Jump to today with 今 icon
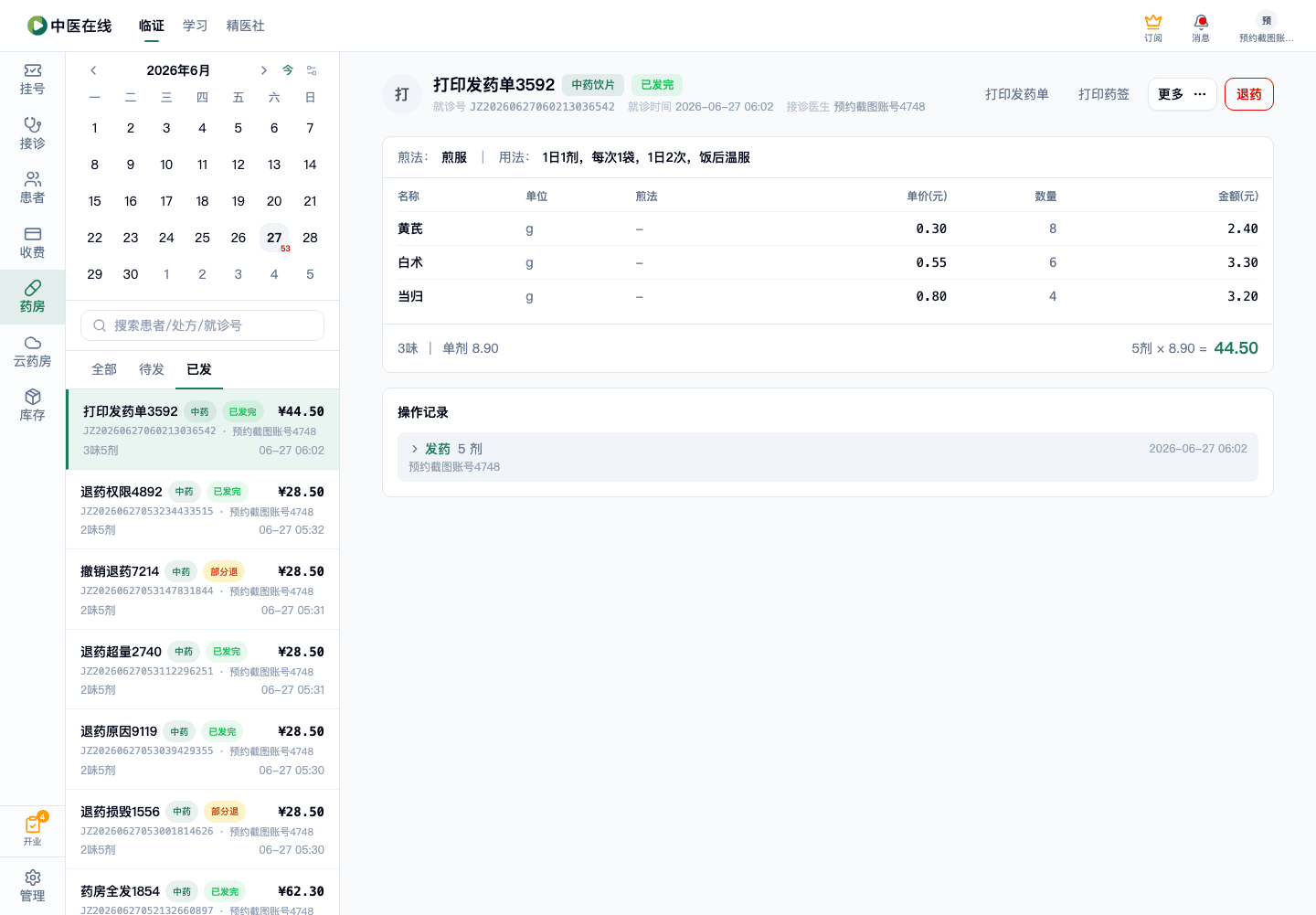 [x=288, y=70]
